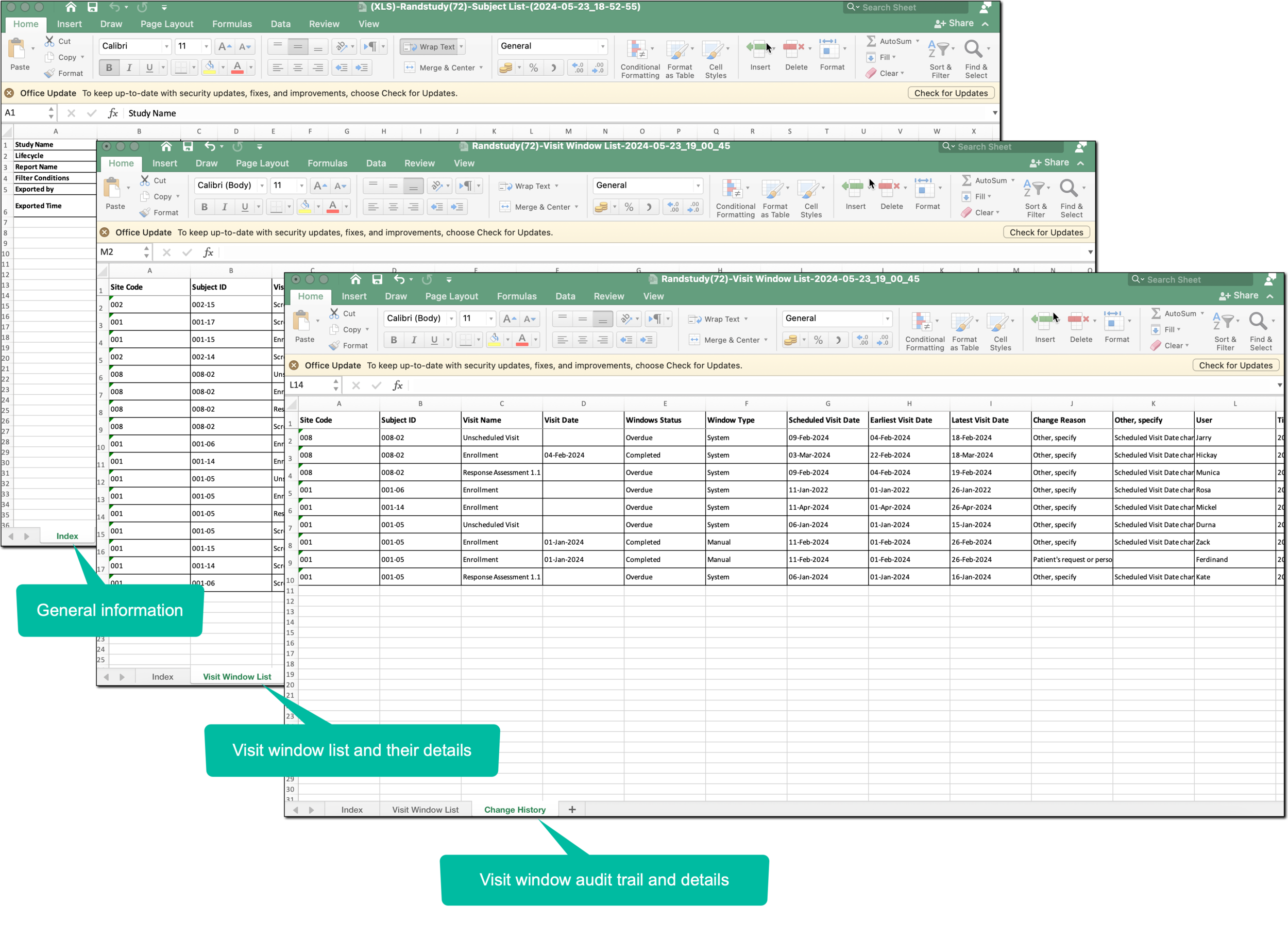Select the Change Reason header cell
This screenshot has width=1288, height=938.
[1071, 421]
